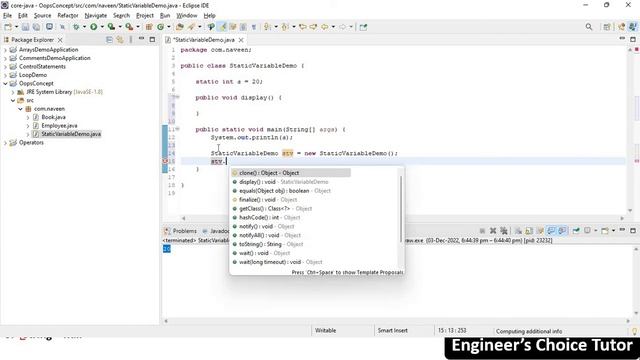
Task: Toggle Link with Editor in Package Explorer
Action: [120, 40]
